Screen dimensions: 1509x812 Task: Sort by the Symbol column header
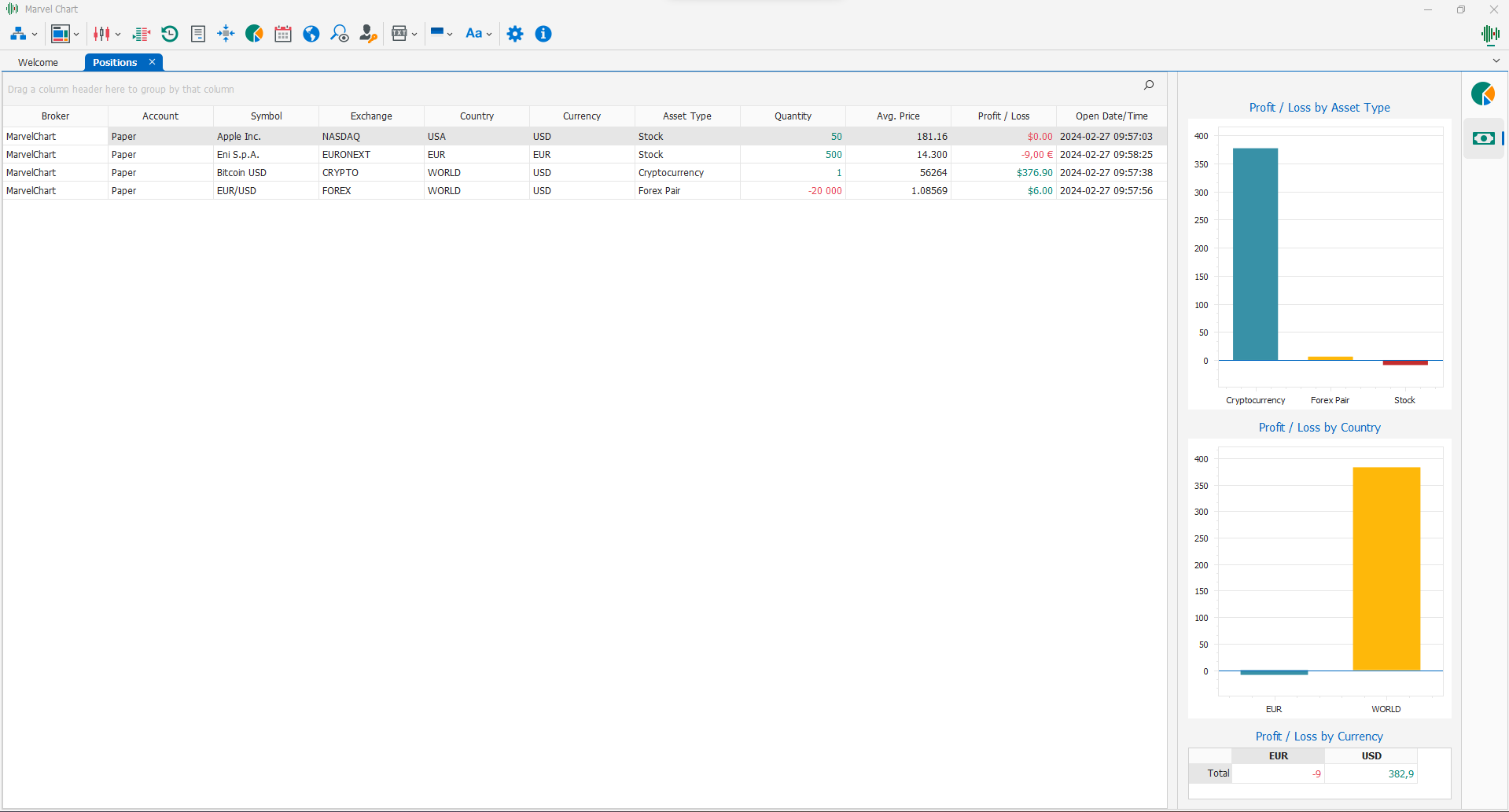[266, 116]
